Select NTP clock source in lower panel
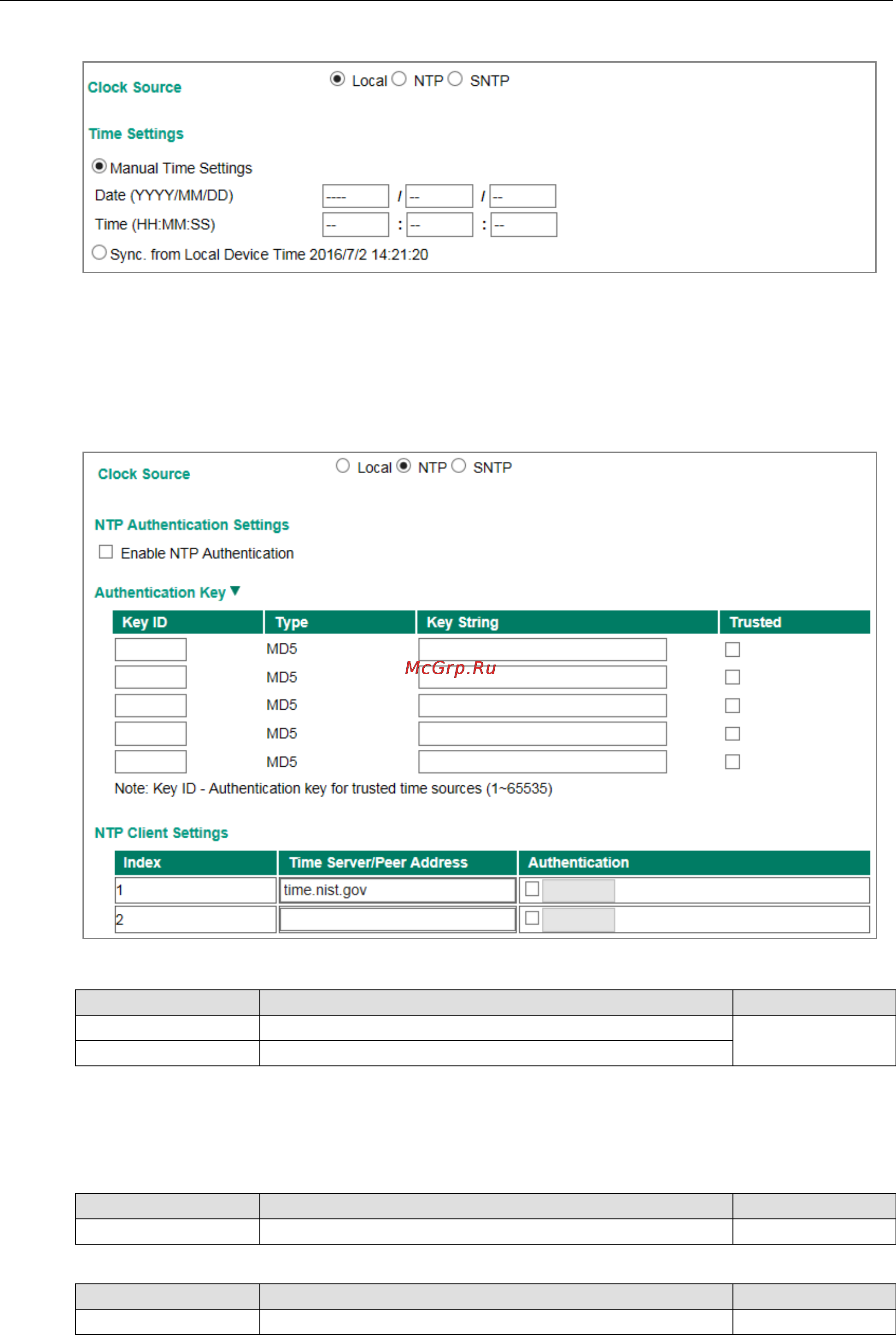The image size is (896, 1335). [x=404, y=466]
